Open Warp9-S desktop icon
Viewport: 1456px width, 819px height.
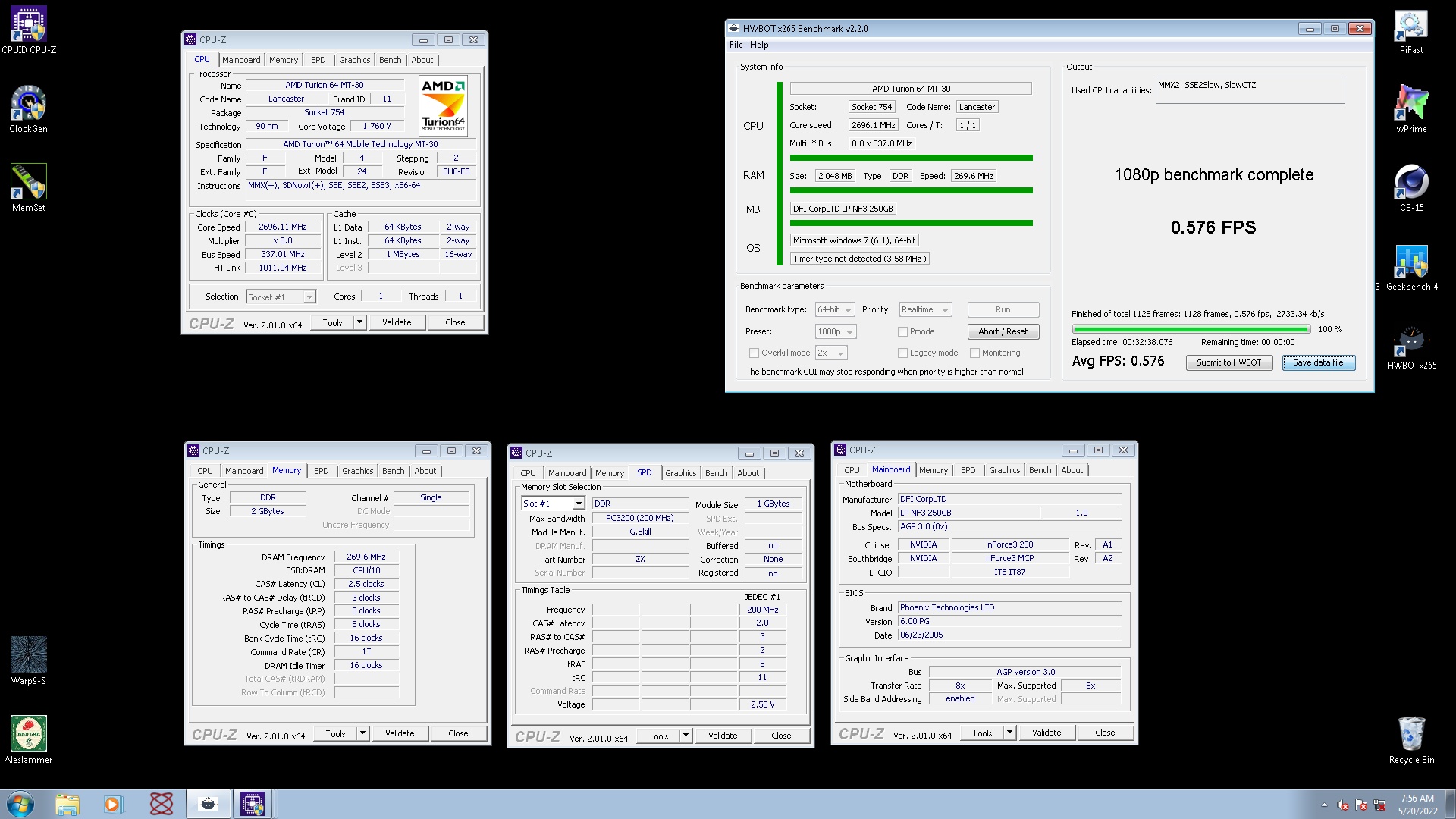coord(29,661)
